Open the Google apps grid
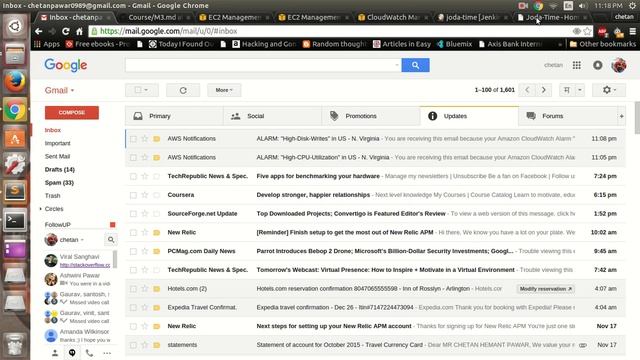 click(576, 65)
